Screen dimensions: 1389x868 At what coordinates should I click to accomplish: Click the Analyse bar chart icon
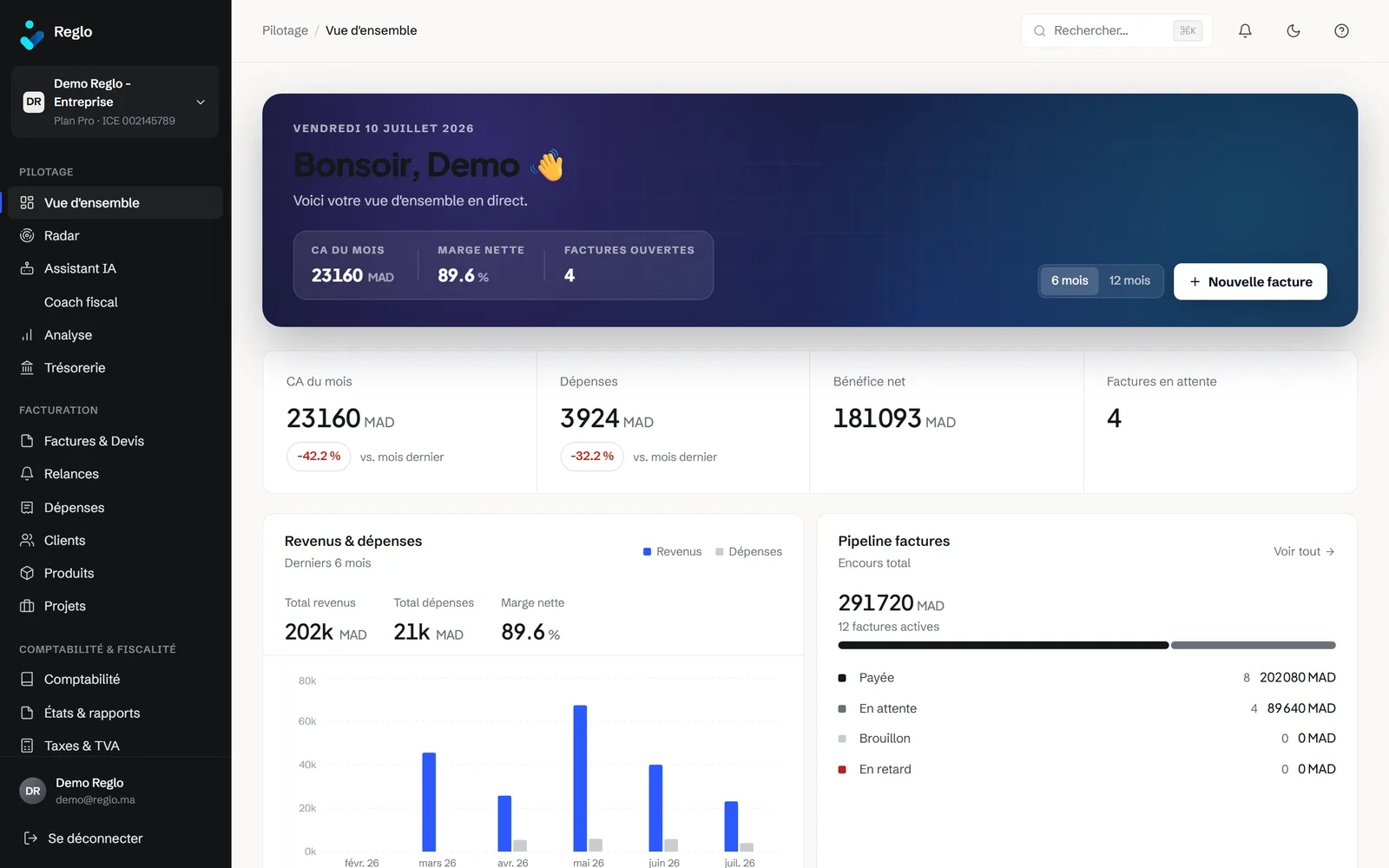[x=27, y=335]
